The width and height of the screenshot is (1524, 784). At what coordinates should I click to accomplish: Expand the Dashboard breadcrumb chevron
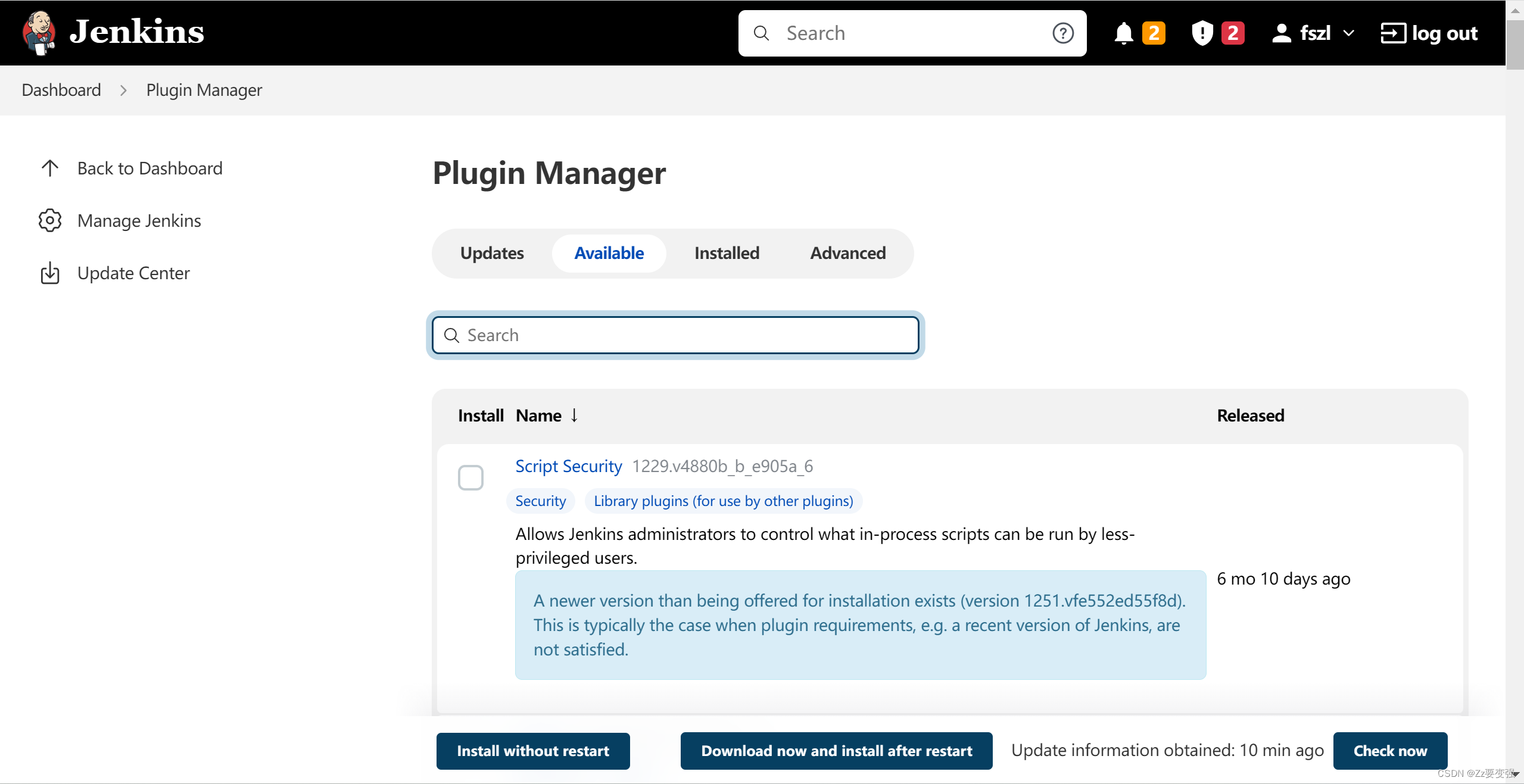[x=123, y=90]
